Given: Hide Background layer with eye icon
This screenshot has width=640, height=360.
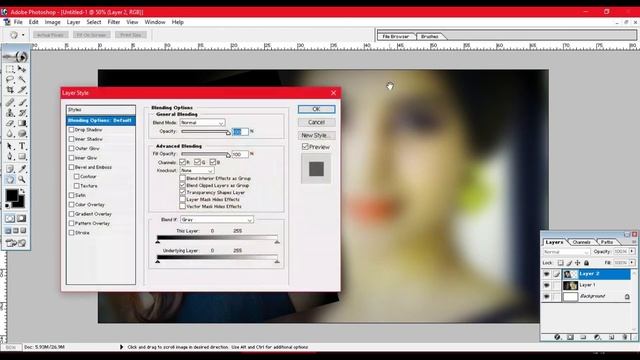Looking at the screenshot, I should coord(547,296).
